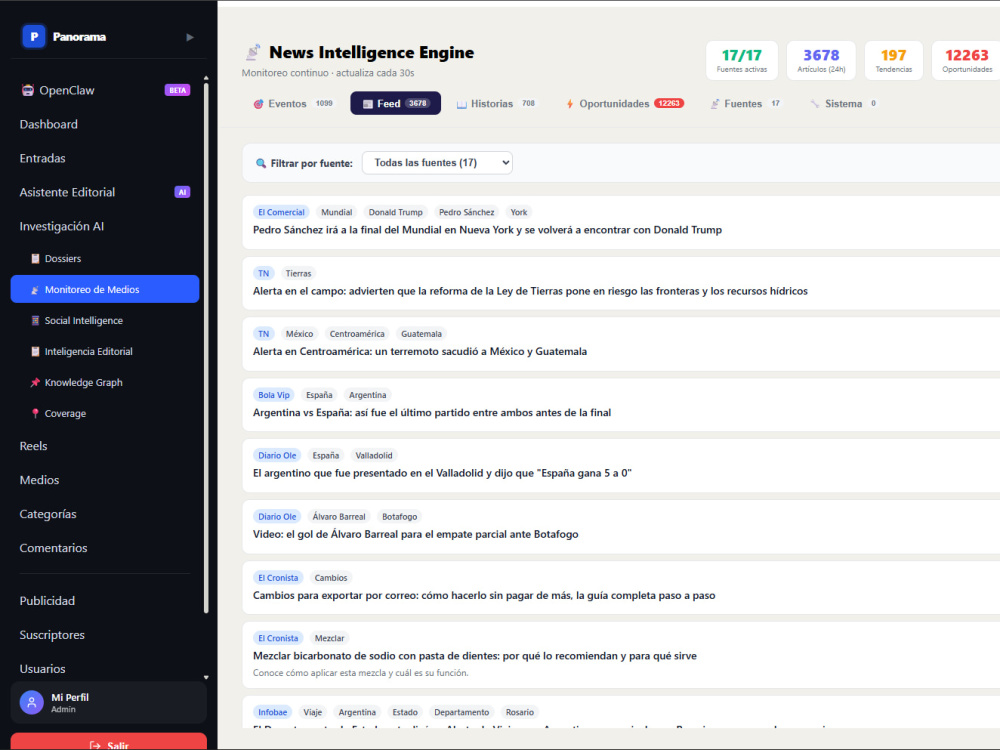Switch to the Historias tab
Viewport: 1000px width, 750px height.
point(496,103)
